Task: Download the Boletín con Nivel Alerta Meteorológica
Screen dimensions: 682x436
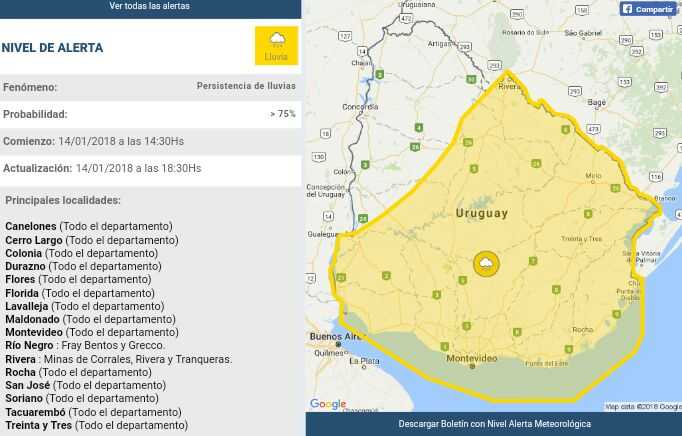Action: (x=494, y=424)
